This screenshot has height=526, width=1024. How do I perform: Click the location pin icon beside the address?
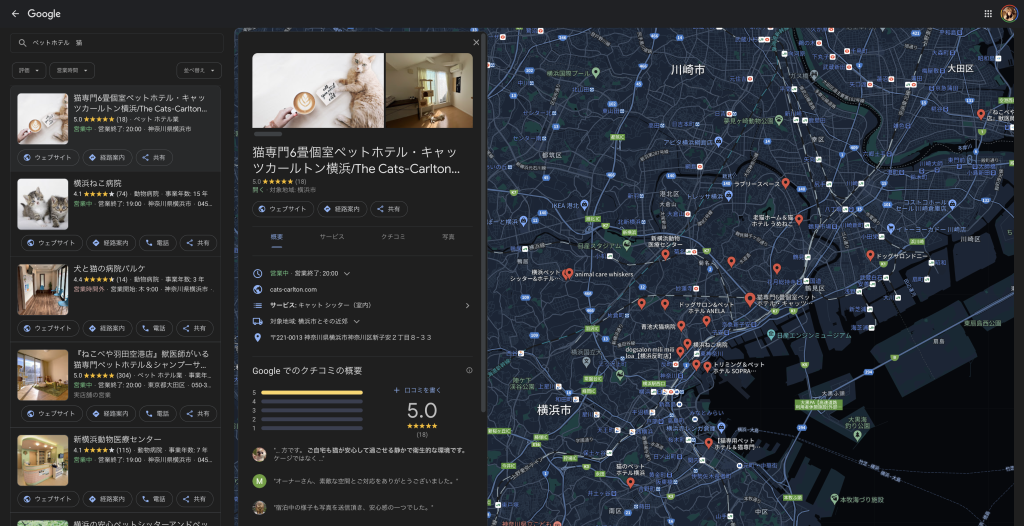point(257,338)
